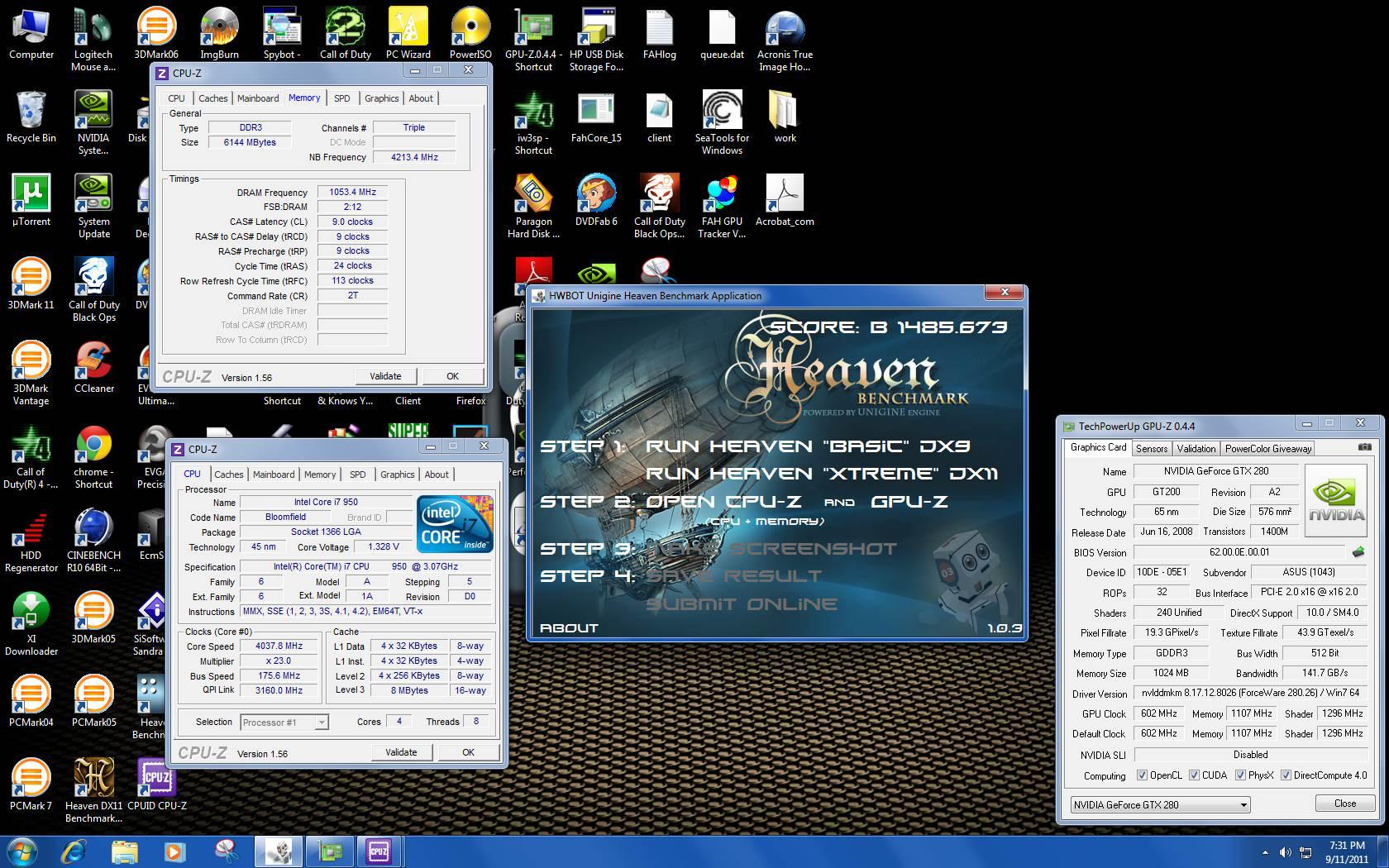The height and width of the screenshot is (868, 1389).
Task: Open PCMark 7 desktop icon
Action: pyautogui.click(x=31, y=785)
